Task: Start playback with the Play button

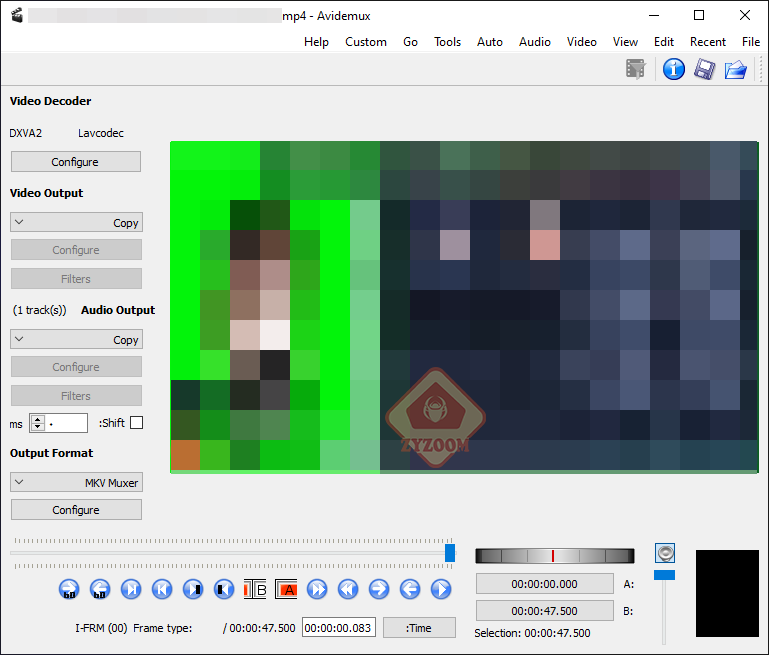Action: point(441,589)
